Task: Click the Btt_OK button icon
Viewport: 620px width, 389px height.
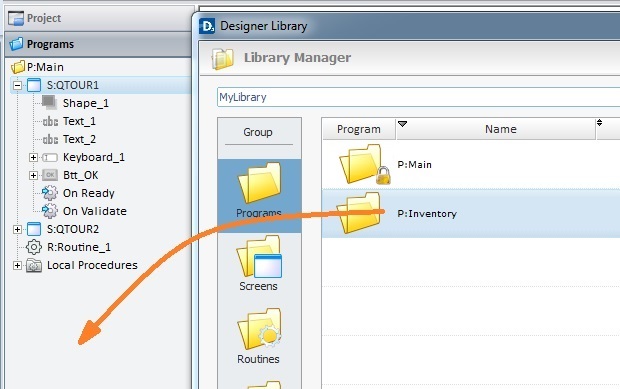Action: (50, 175)
